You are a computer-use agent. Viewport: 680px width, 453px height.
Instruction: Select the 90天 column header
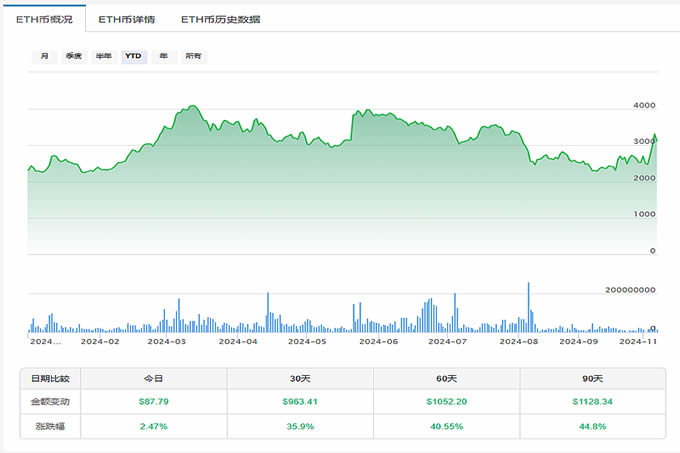[x=592, y=378]
